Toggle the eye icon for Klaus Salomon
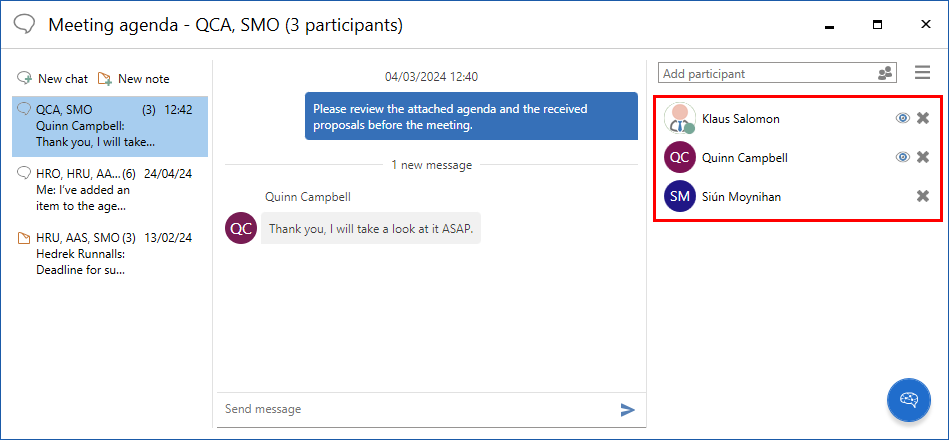Image resolution: width=949 pixels, height=440 pixels. coord(902,118)
